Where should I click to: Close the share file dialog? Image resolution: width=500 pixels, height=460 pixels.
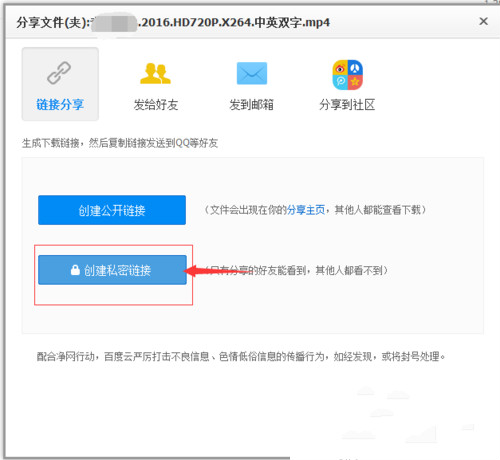click(x=483, y=21)
